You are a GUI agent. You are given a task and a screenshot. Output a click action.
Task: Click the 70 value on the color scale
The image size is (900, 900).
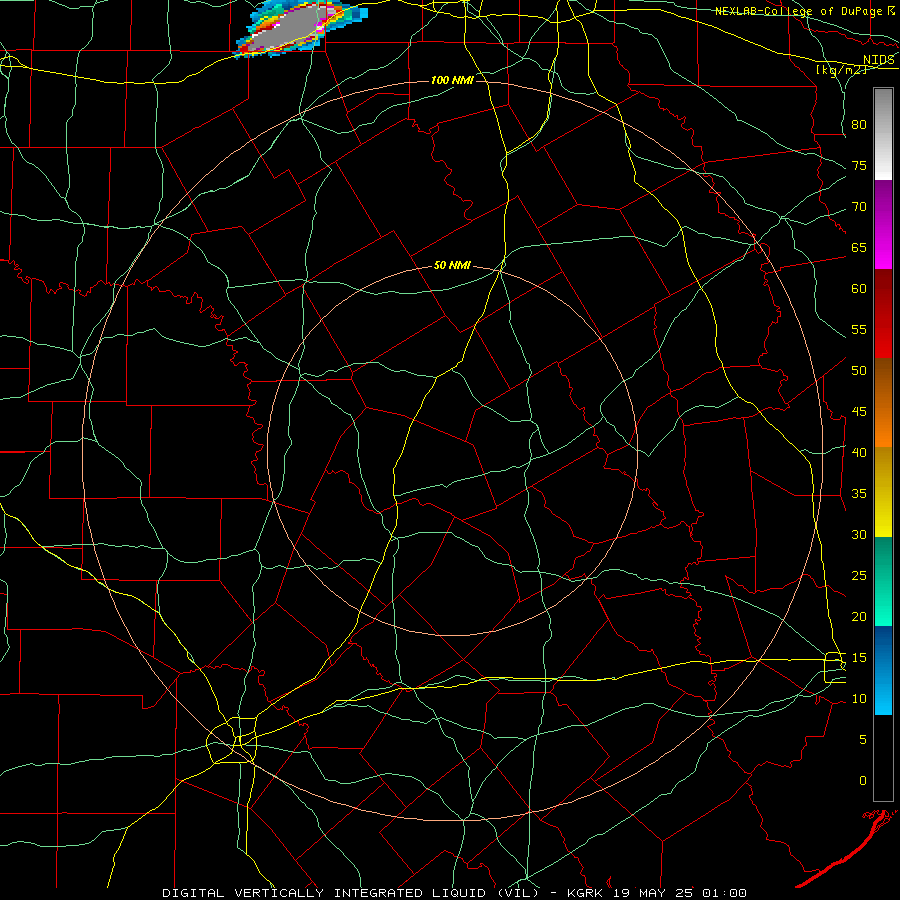pos(859,207)
